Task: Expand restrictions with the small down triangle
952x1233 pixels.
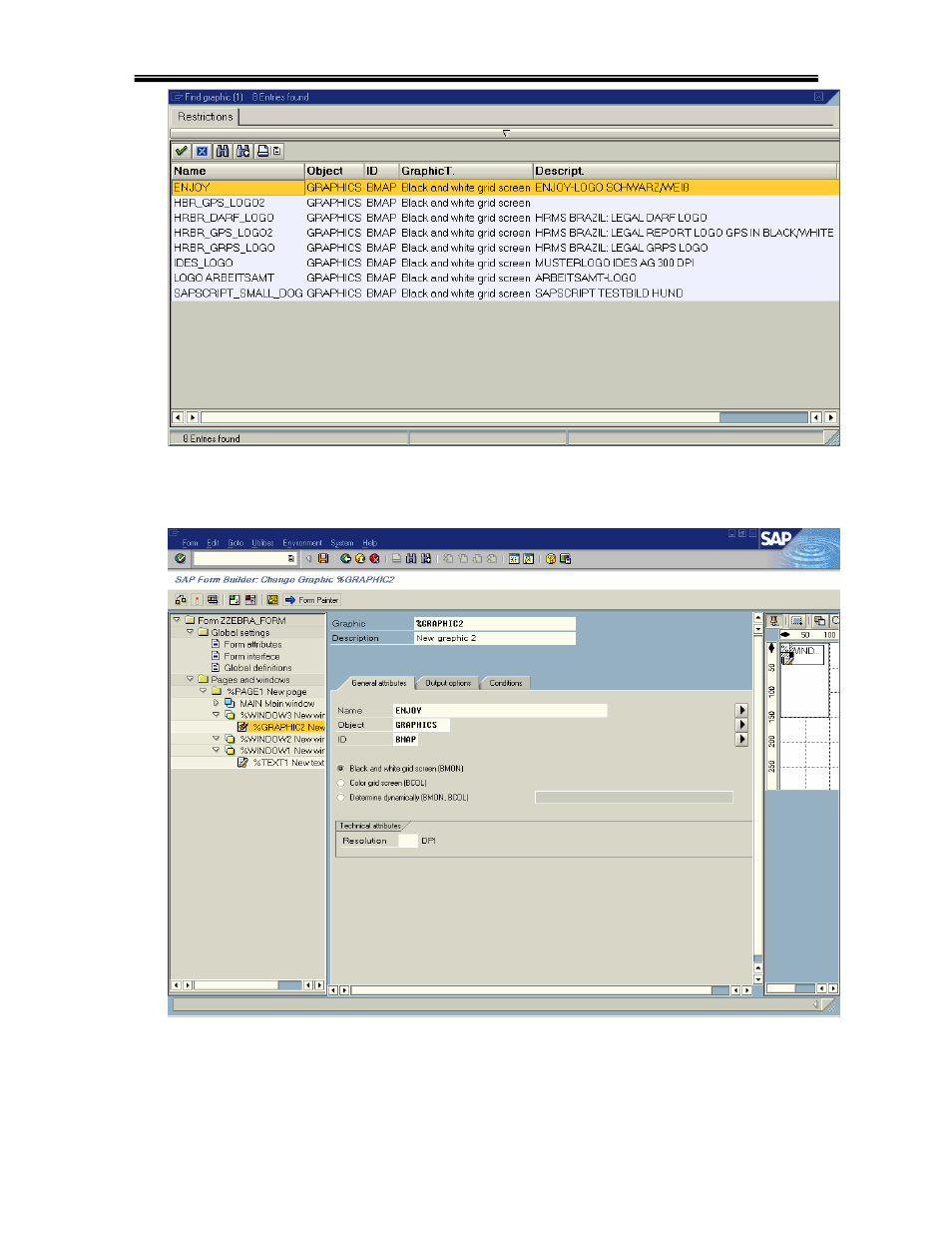Action: tap(506, 133)
